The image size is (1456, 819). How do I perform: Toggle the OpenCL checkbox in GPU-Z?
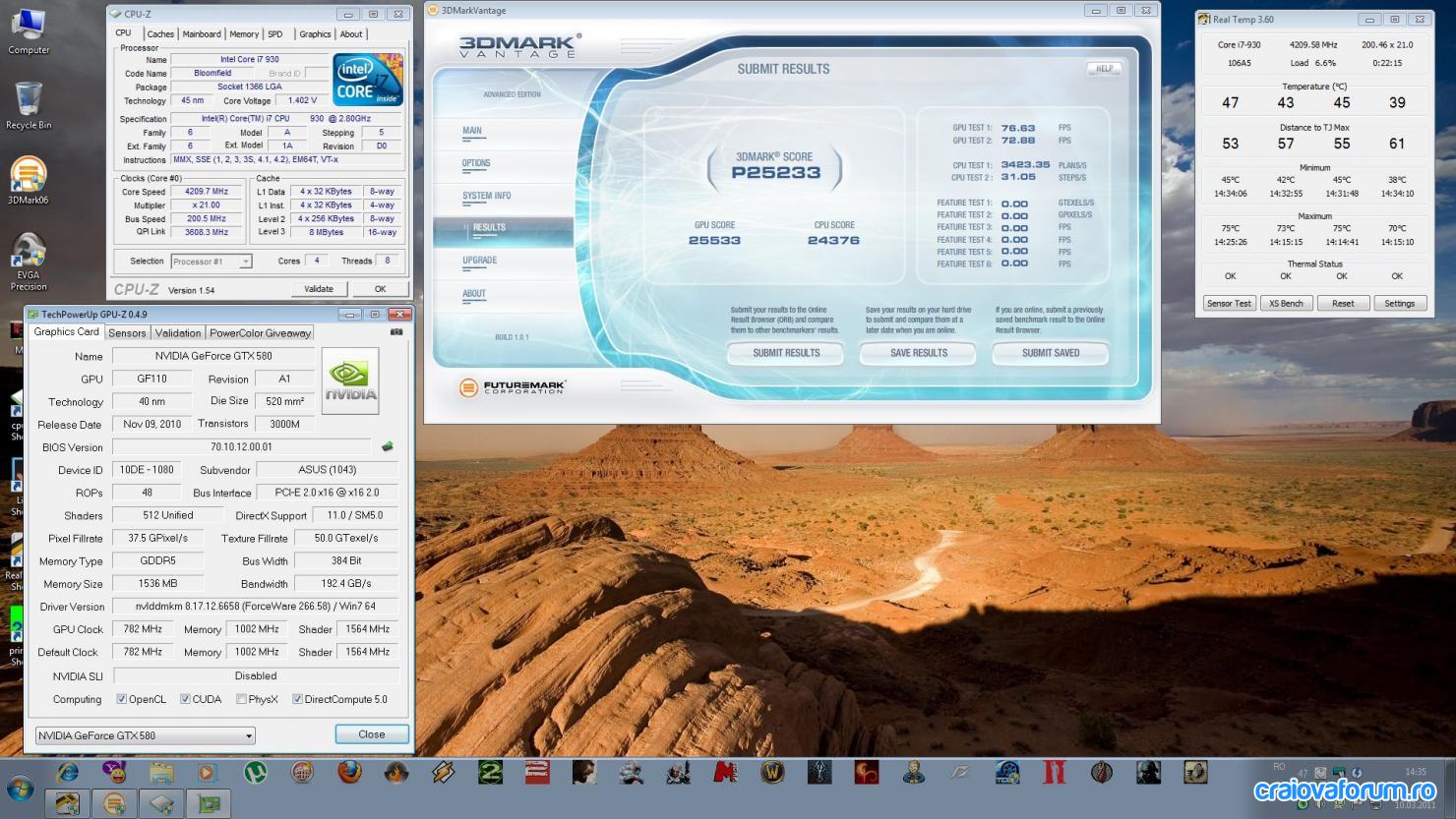(122, 699)
